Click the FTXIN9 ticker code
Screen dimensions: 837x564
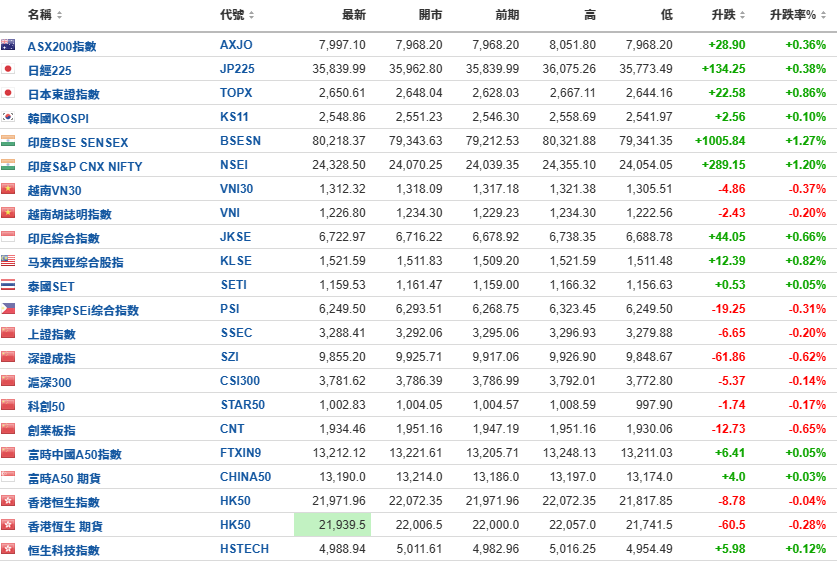(x=241, y=453)
